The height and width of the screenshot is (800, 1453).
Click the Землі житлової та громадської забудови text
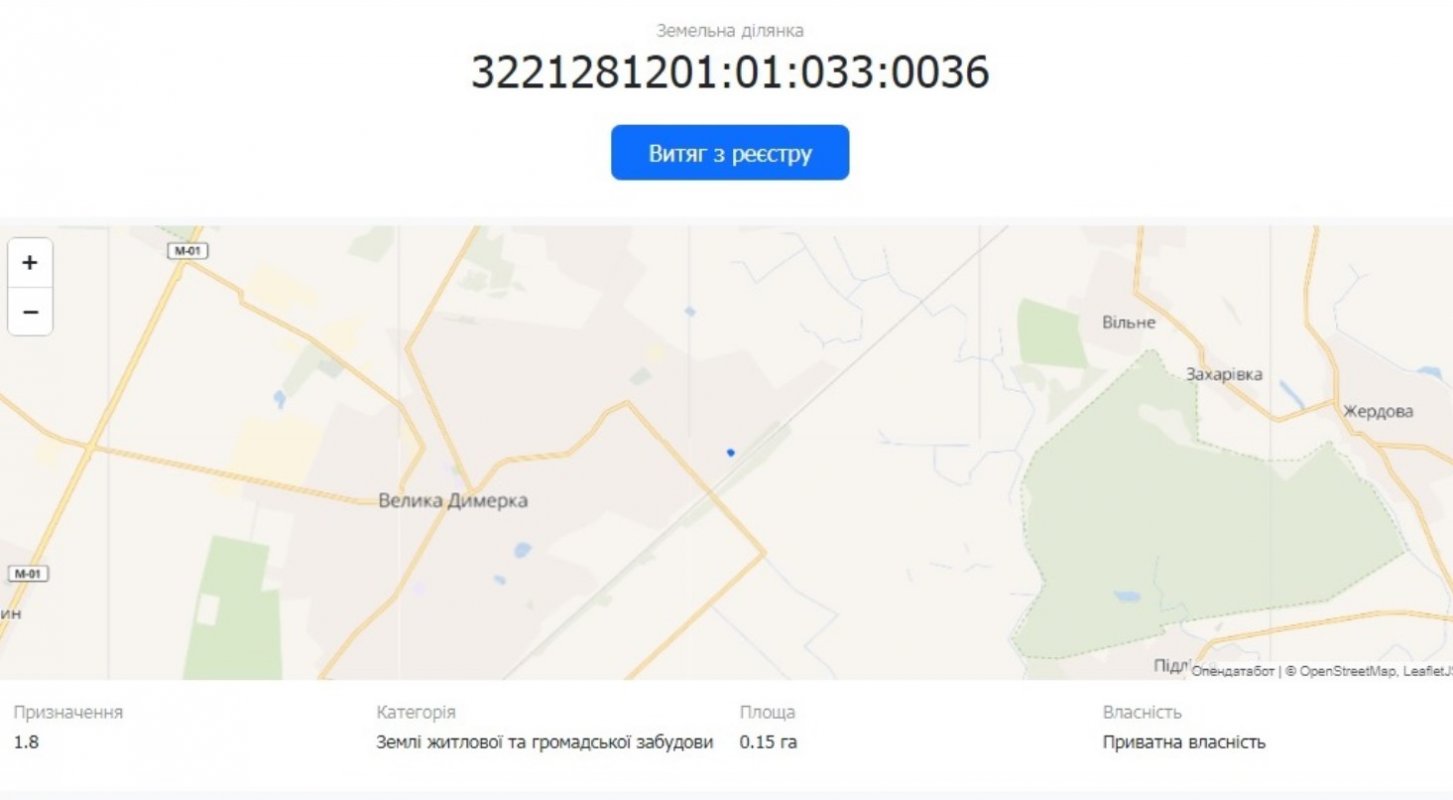click(x=545, y=742)
